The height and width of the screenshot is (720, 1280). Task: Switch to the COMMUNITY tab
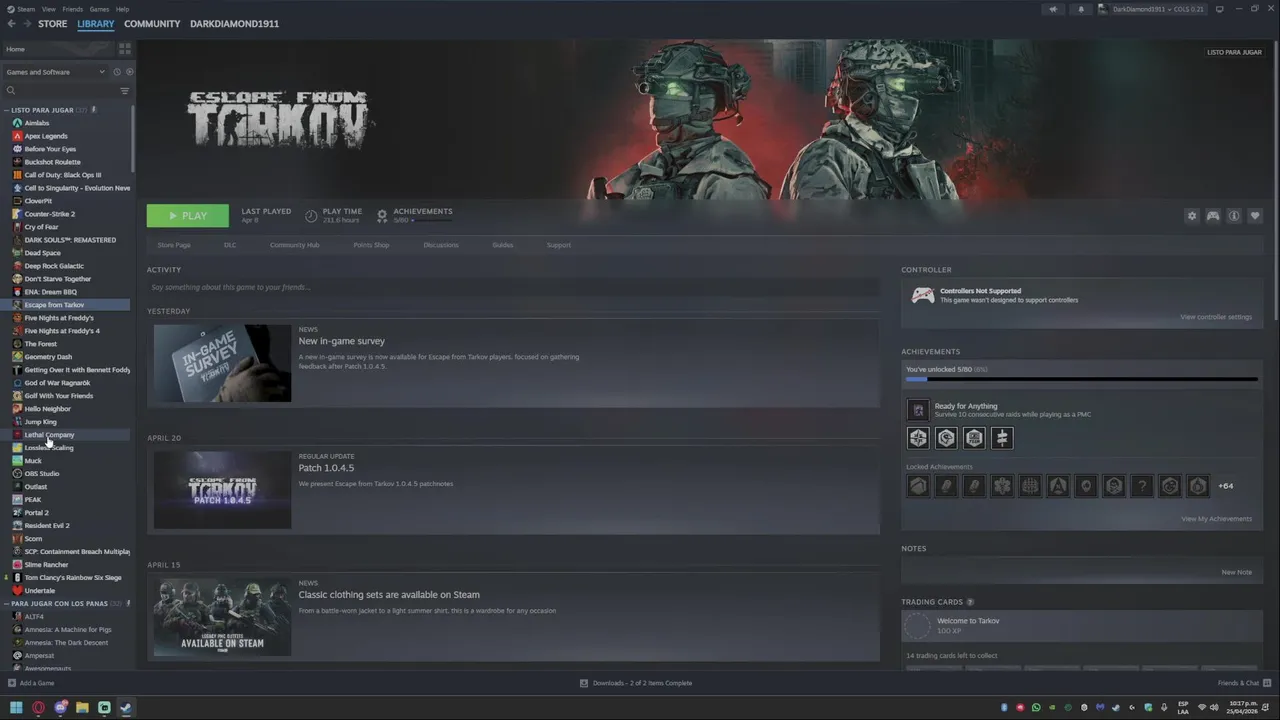click(152, 24)
